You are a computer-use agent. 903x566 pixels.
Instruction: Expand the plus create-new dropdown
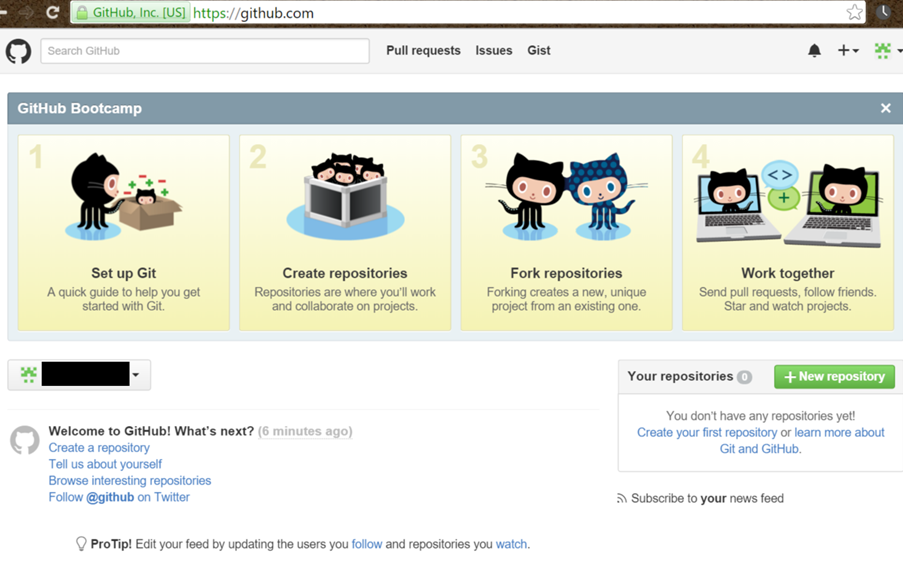(x=848, y=51)
